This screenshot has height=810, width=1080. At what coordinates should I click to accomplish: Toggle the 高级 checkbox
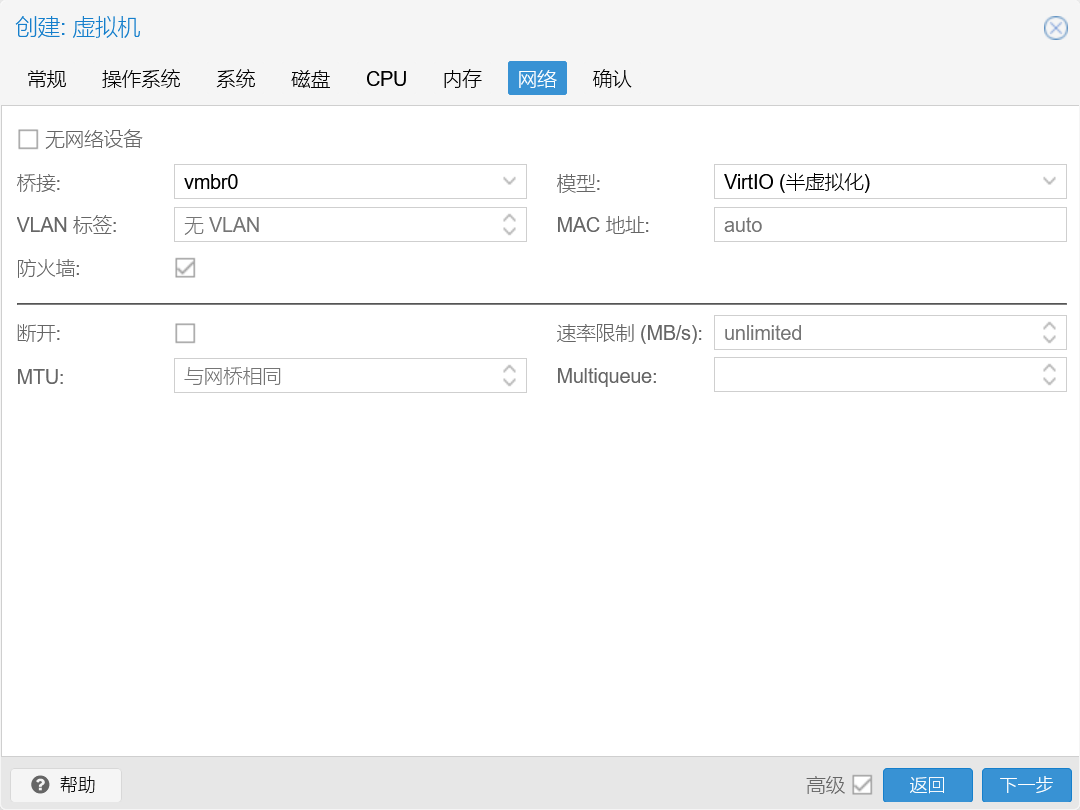pos(862,785)
